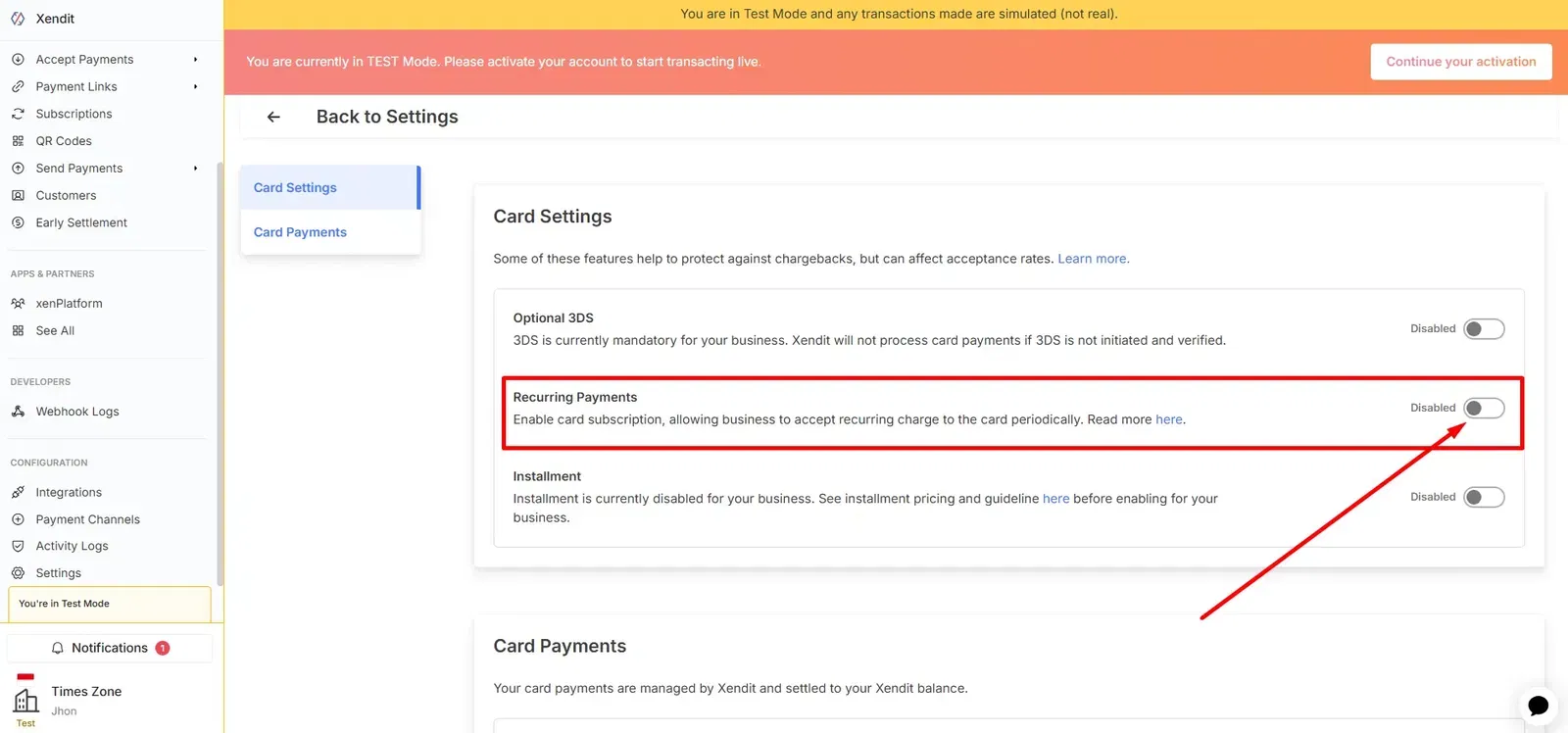Click the Settings gear icon in sidebar
The image size is (1568, 733).
click(x=18, y=573)
